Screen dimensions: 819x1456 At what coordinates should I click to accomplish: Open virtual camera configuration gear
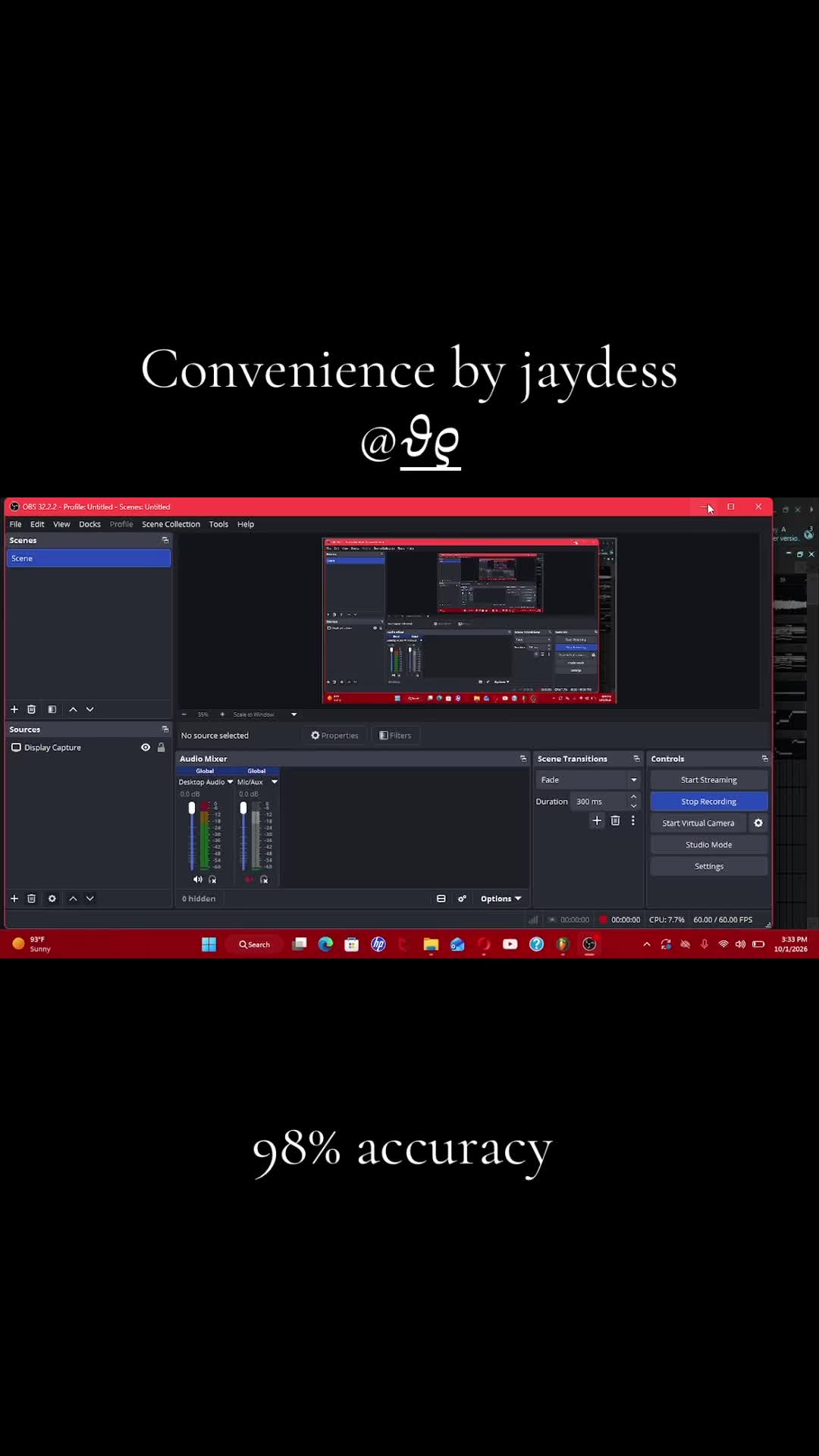pos(758,823)
